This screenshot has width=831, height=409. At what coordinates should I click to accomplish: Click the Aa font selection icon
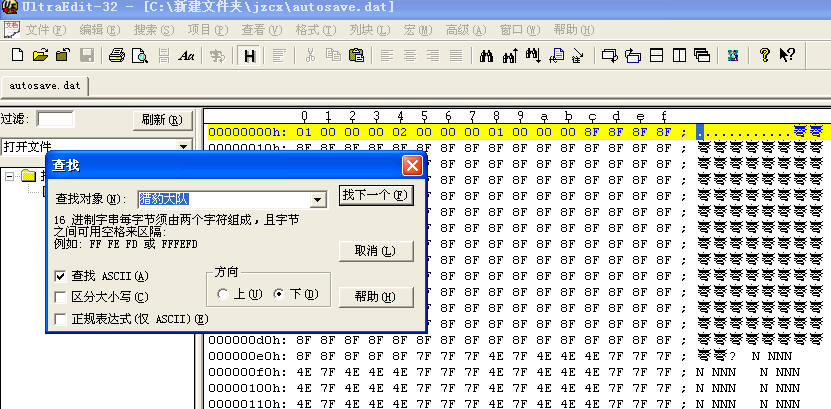[x=186, y=55]
